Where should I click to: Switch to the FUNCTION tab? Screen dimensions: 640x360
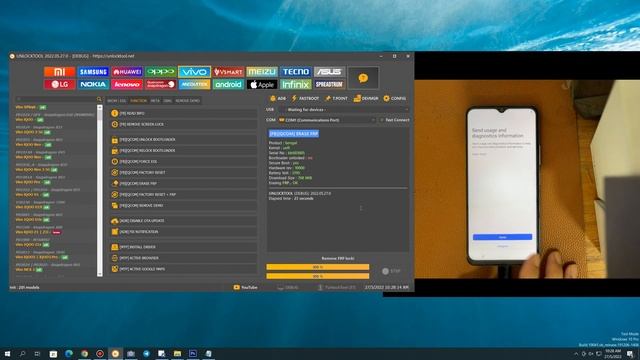point(138,100)
